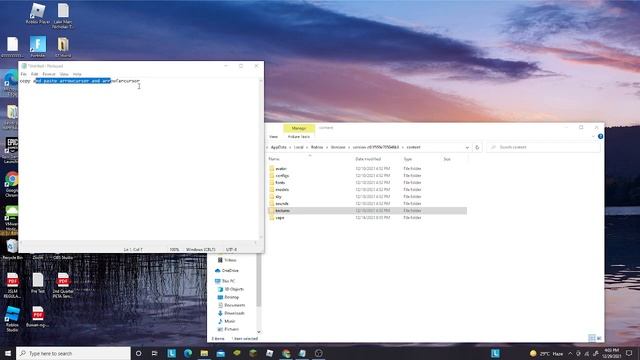Open Chrome from the taskbar

286,353
